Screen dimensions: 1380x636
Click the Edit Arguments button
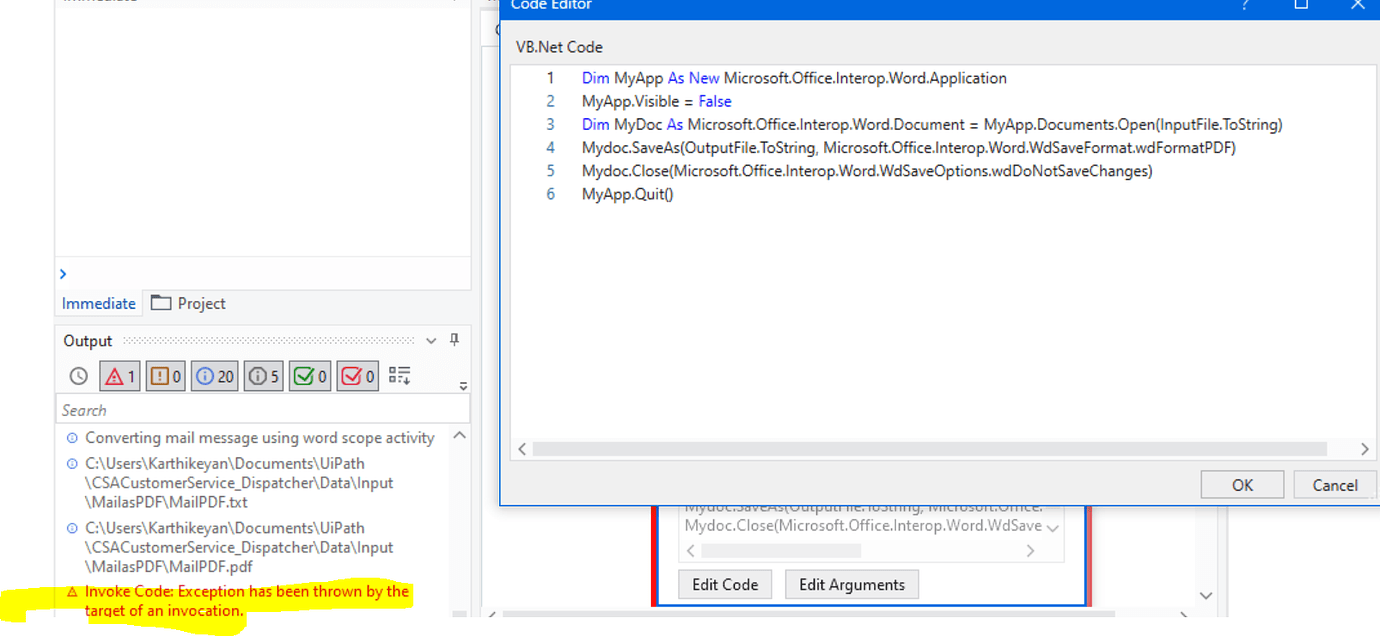coord(851,584)
